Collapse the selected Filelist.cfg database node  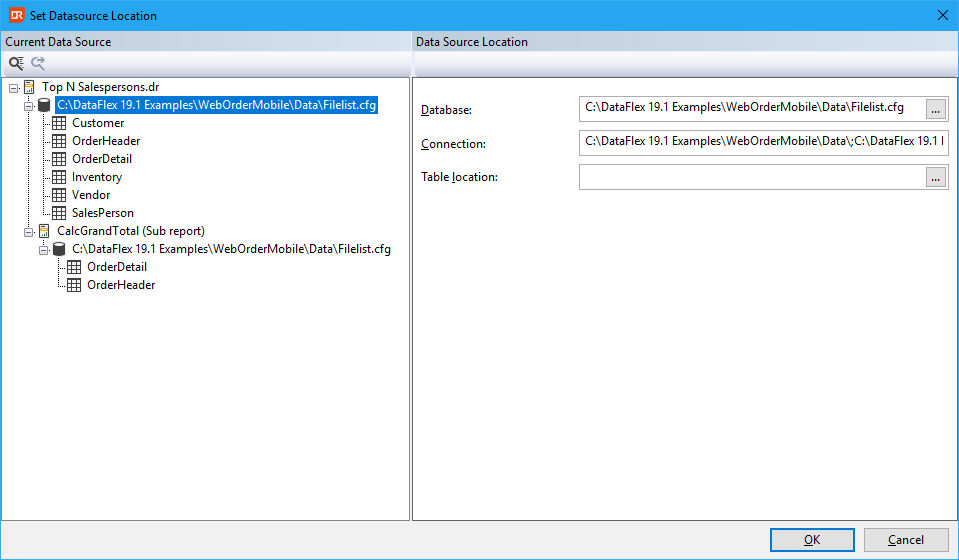[x=29, y=106]
